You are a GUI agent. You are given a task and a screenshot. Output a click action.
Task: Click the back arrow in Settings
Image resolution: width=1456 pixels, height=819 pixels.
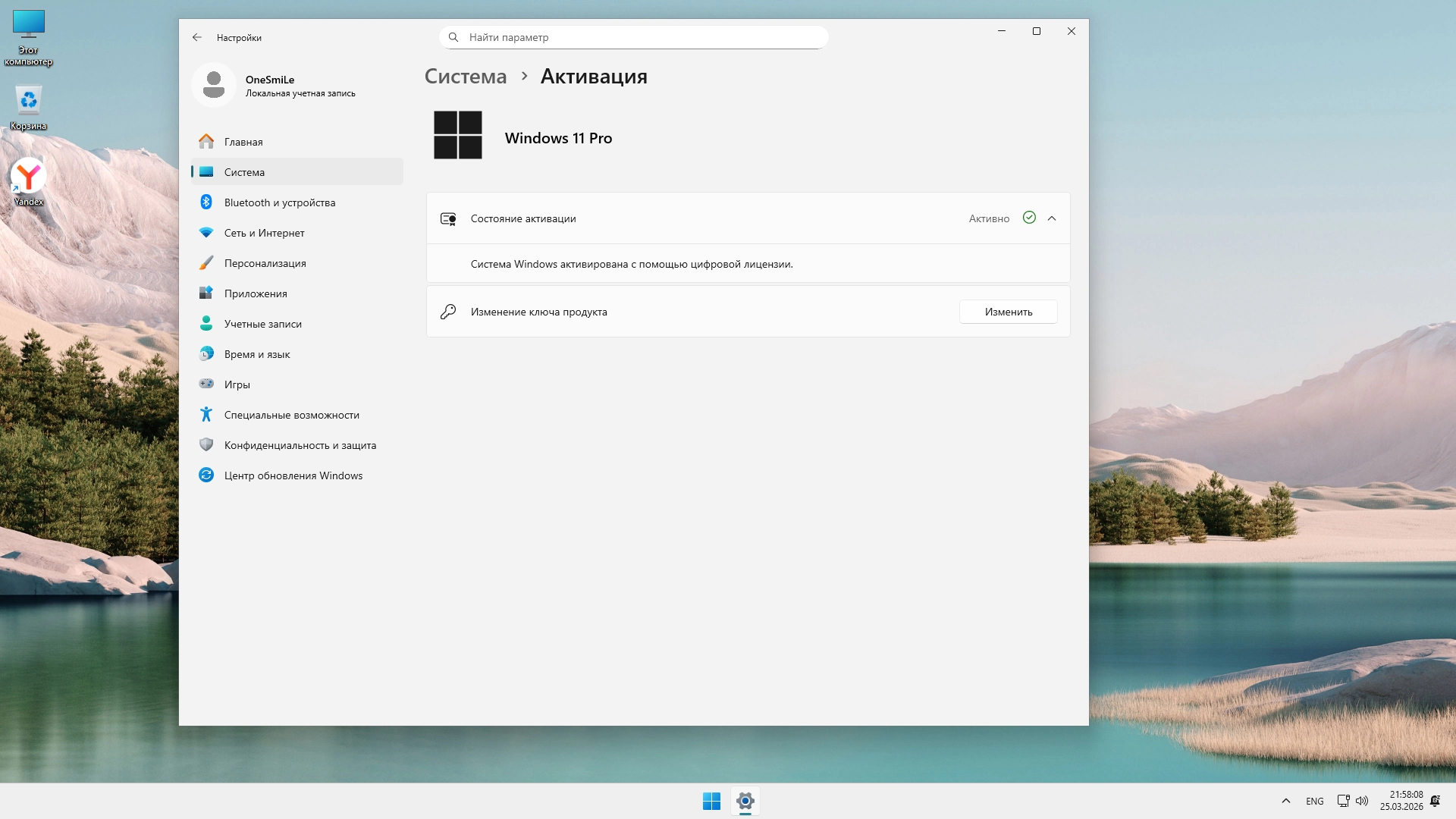coord(197,37)
